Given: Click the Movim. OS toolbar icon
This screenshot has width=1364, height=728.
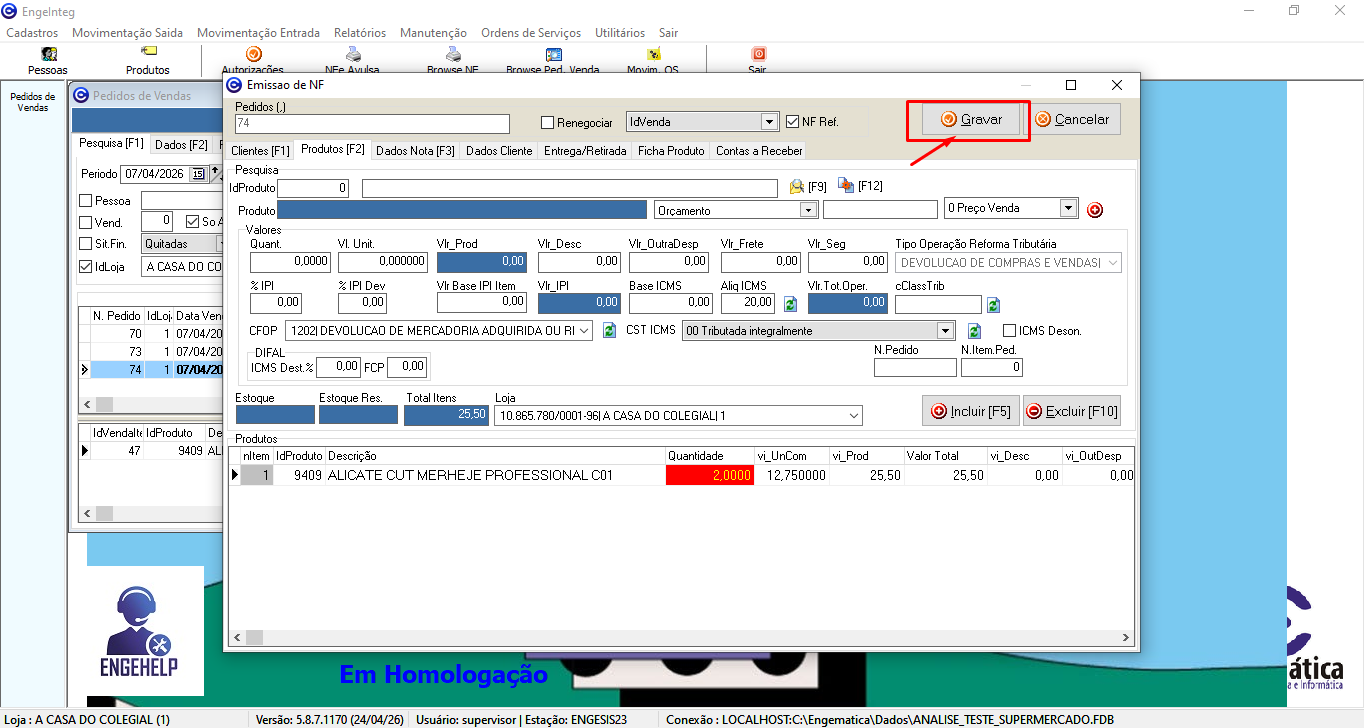Looking at the screenshot, I should click(652, 60).
